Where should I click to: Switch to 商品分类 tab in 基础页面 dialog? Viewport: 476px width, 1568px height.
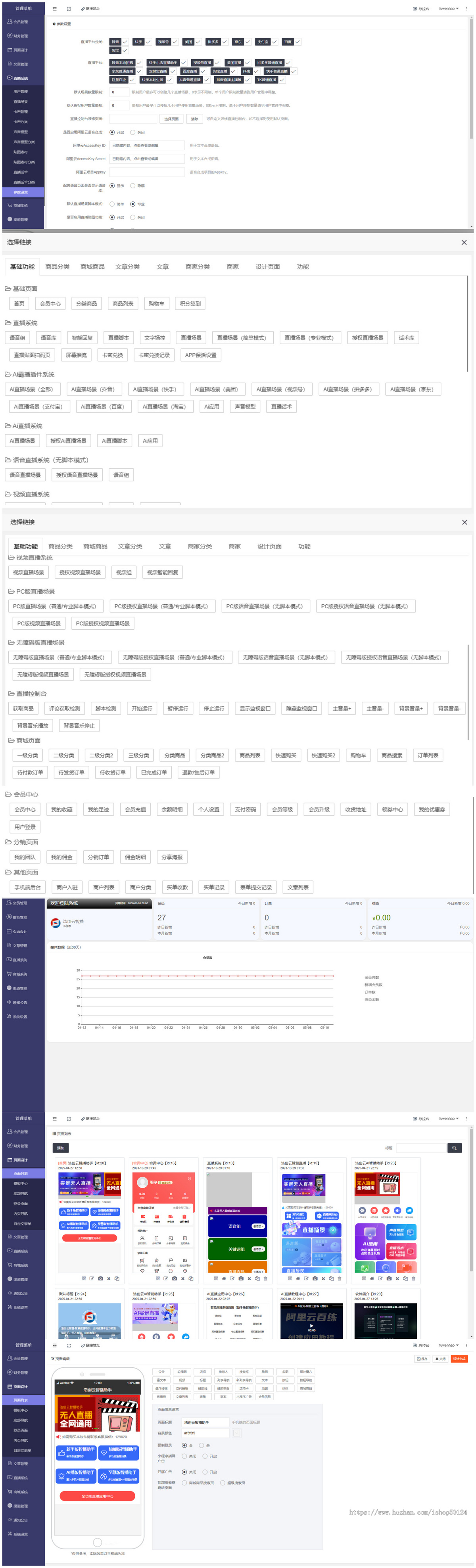57,266
